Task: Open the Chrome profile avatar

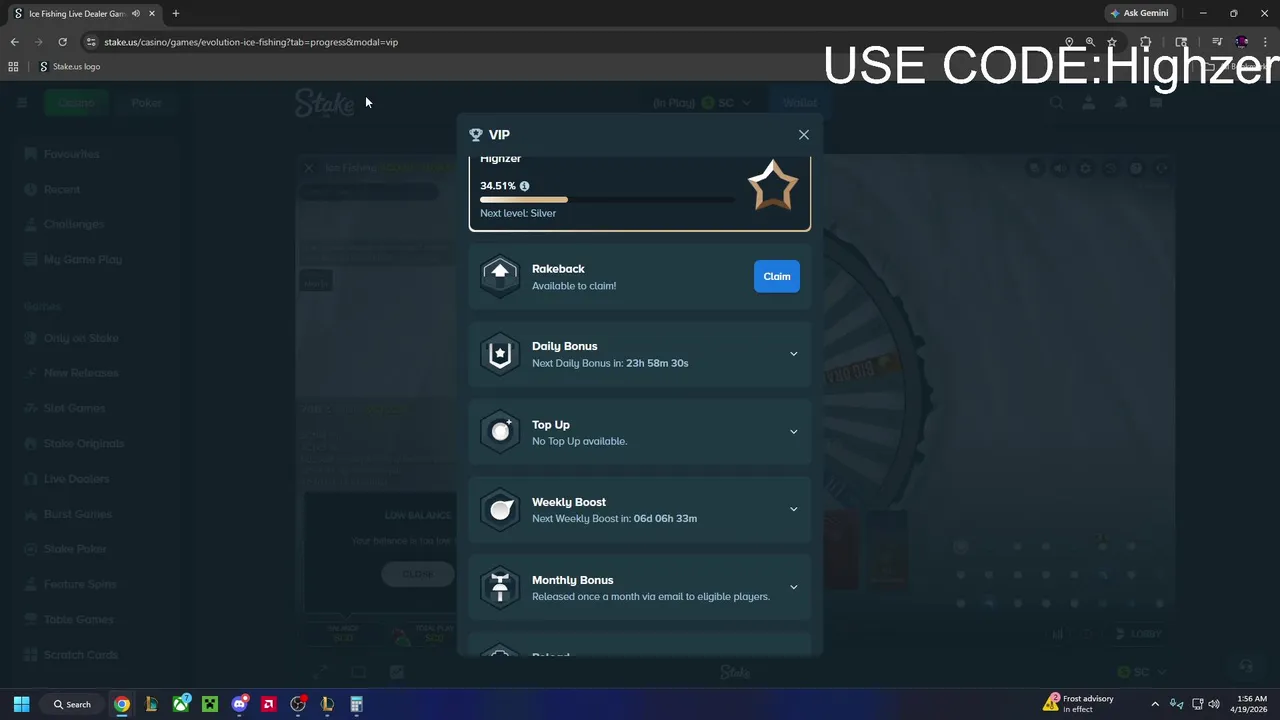Action: click(1241, 42)
